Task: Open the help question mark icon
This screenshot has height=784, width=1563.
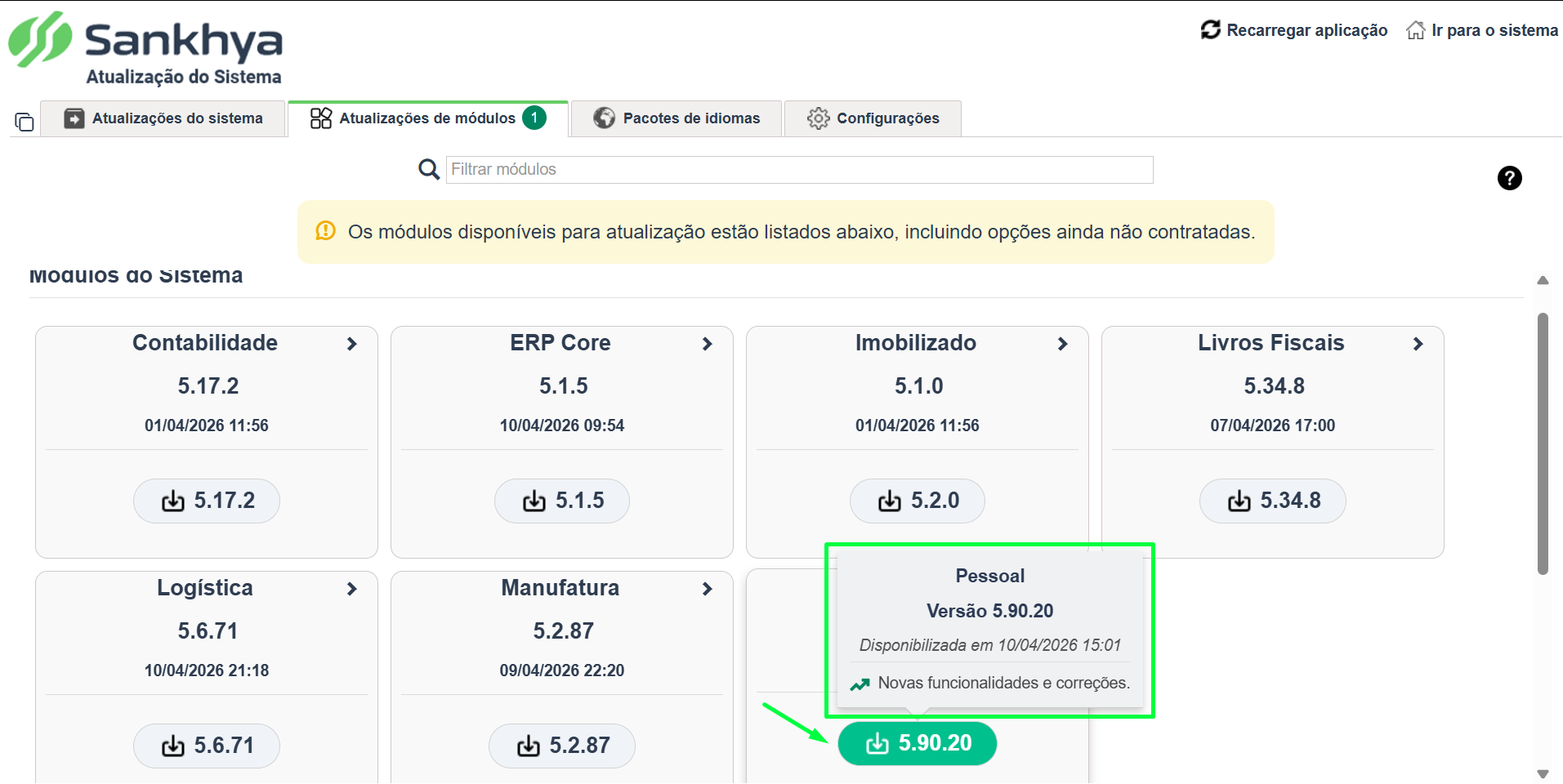Action: pos(1509,178)
